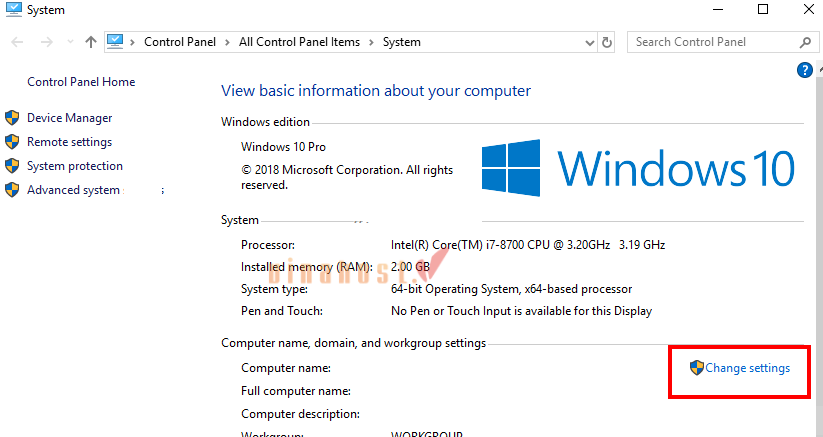Image resolution: width=823 pixels, height=437 pixels.
Task: Click the search magnifier icon
Action: tap(805, 42)
